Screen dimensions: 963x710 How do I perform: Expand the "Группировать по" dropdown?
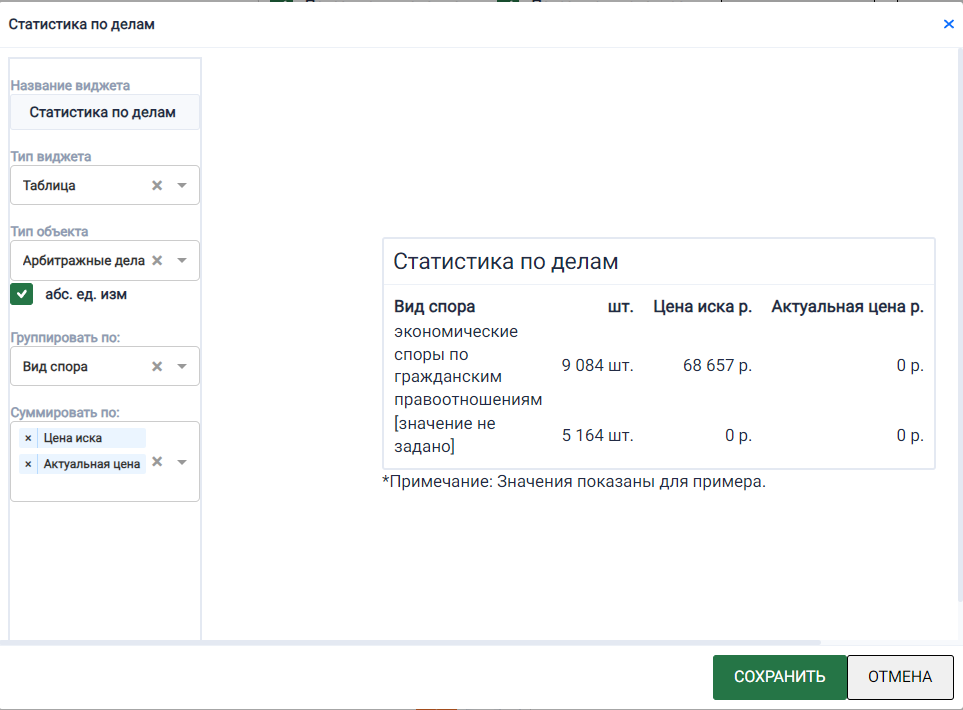tap(182, 366)
